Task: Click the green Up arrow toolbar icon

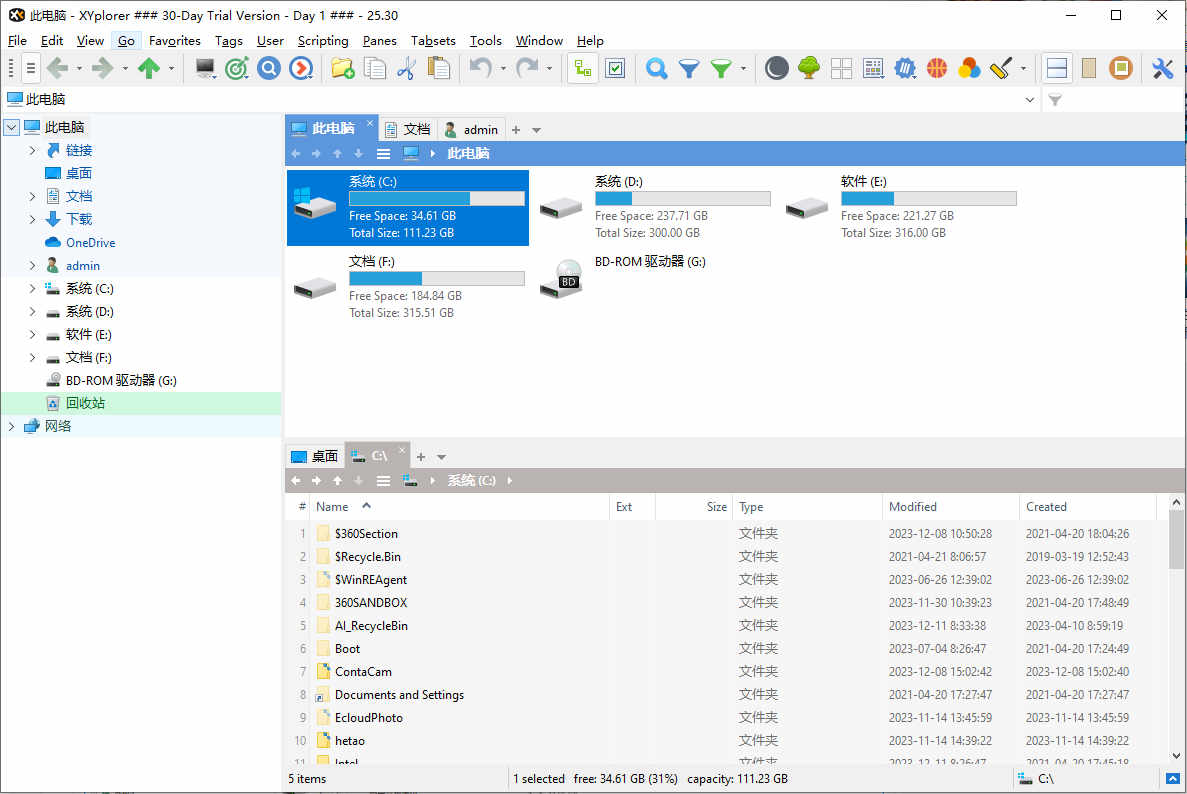Action: (148, 69)
